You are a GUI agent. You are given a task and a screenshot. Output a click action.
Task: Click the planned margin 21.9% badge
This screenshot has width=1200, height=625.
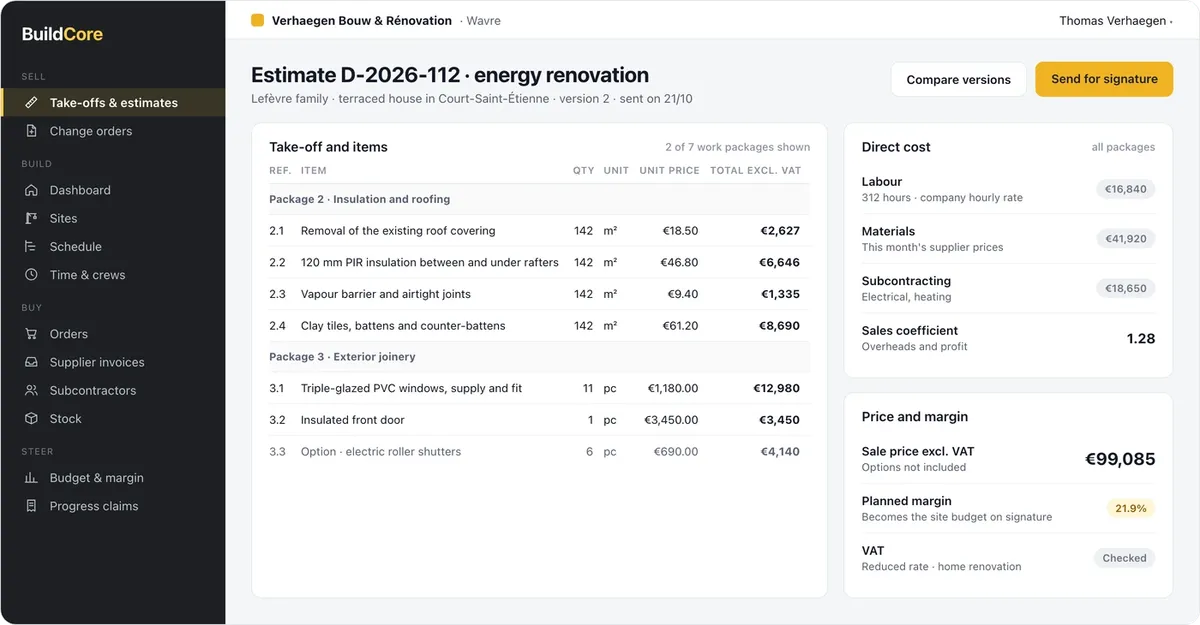tap(1131, 508)
